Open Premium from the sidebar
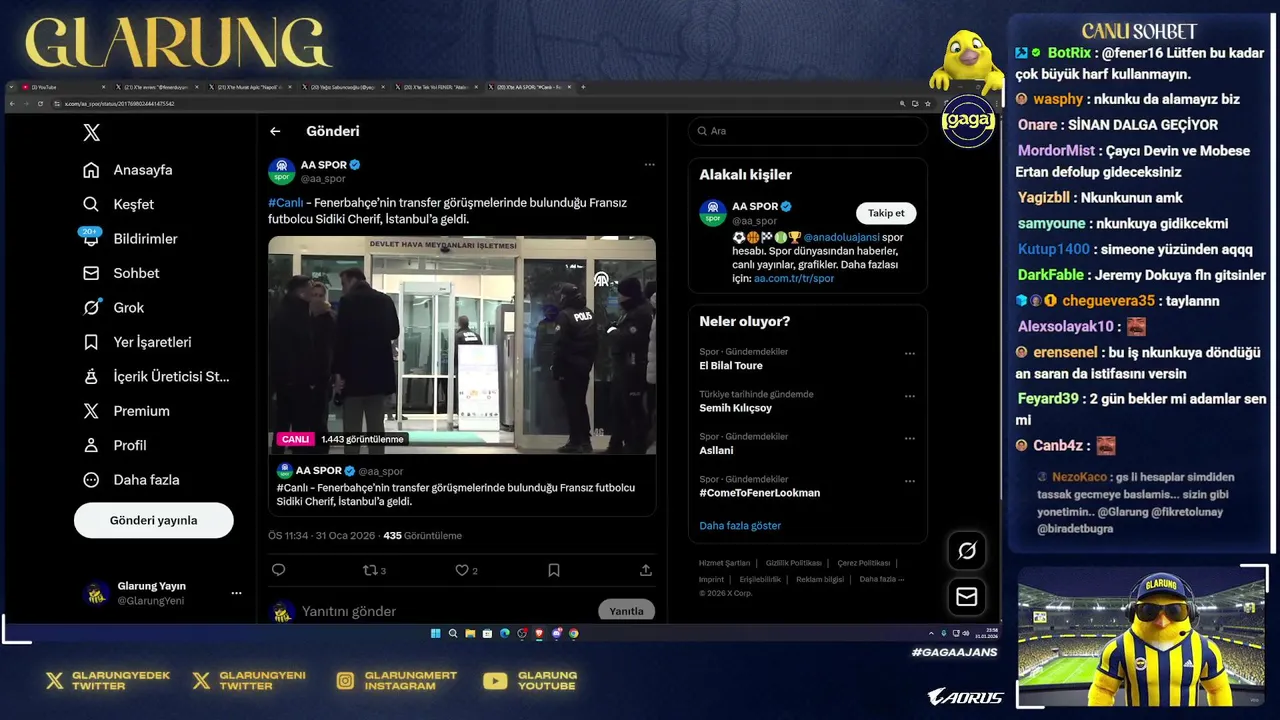1280x720 pixels. click(x=126, y=411)
